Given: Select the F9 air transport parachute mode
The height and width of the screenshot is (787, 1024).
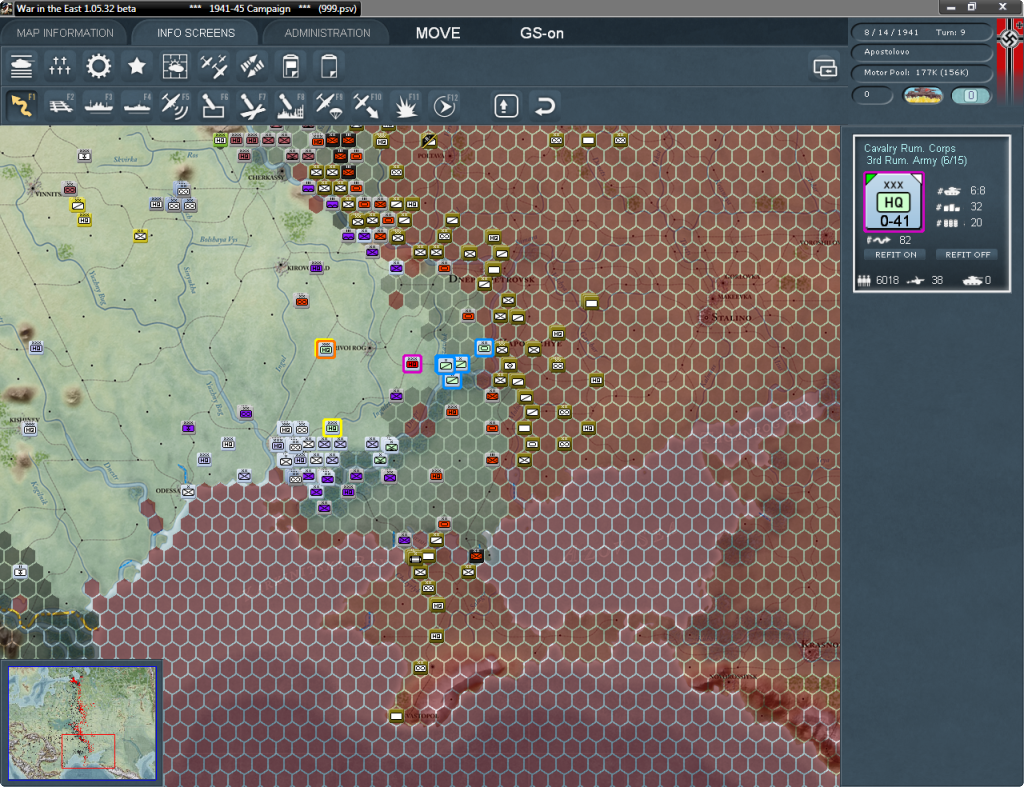Looking at the screenshot, I should tap(329, 105).
